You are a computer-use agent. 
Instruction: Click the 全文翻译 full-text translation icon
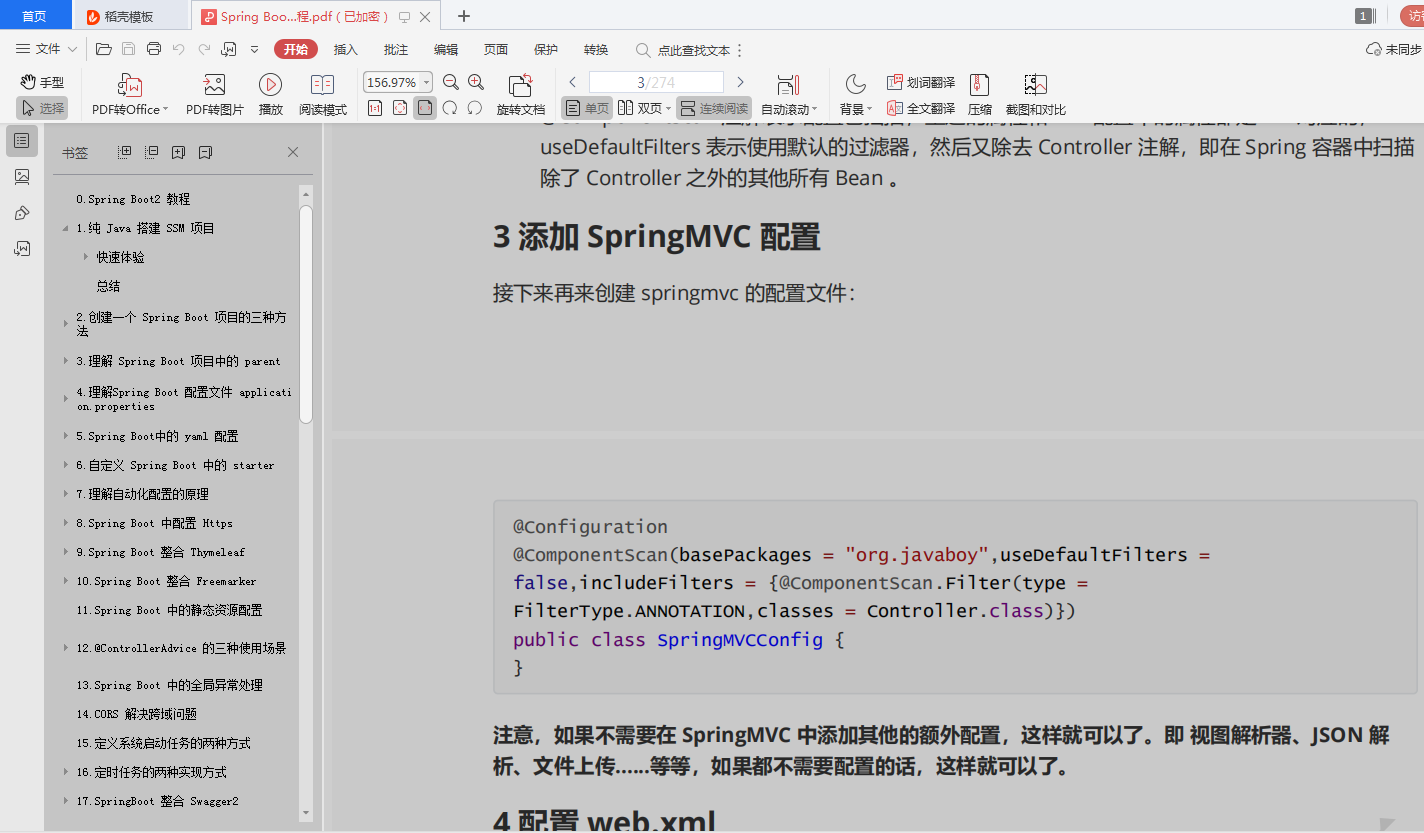click(x=920, y=108)
